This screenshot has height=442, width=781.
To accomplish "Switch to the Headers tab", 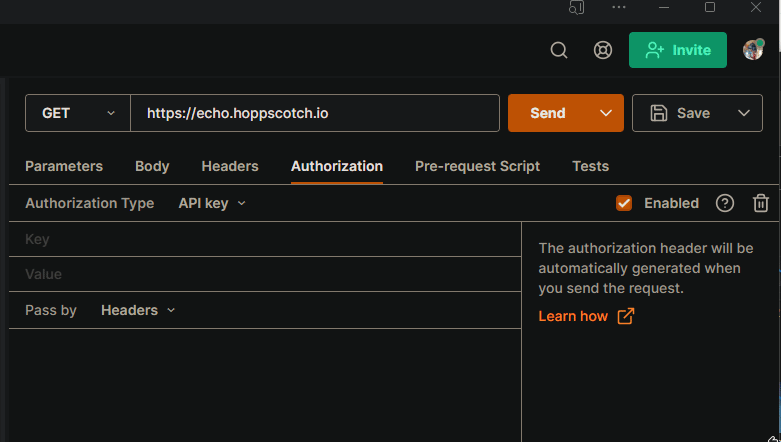I will [x=230, y=166].
